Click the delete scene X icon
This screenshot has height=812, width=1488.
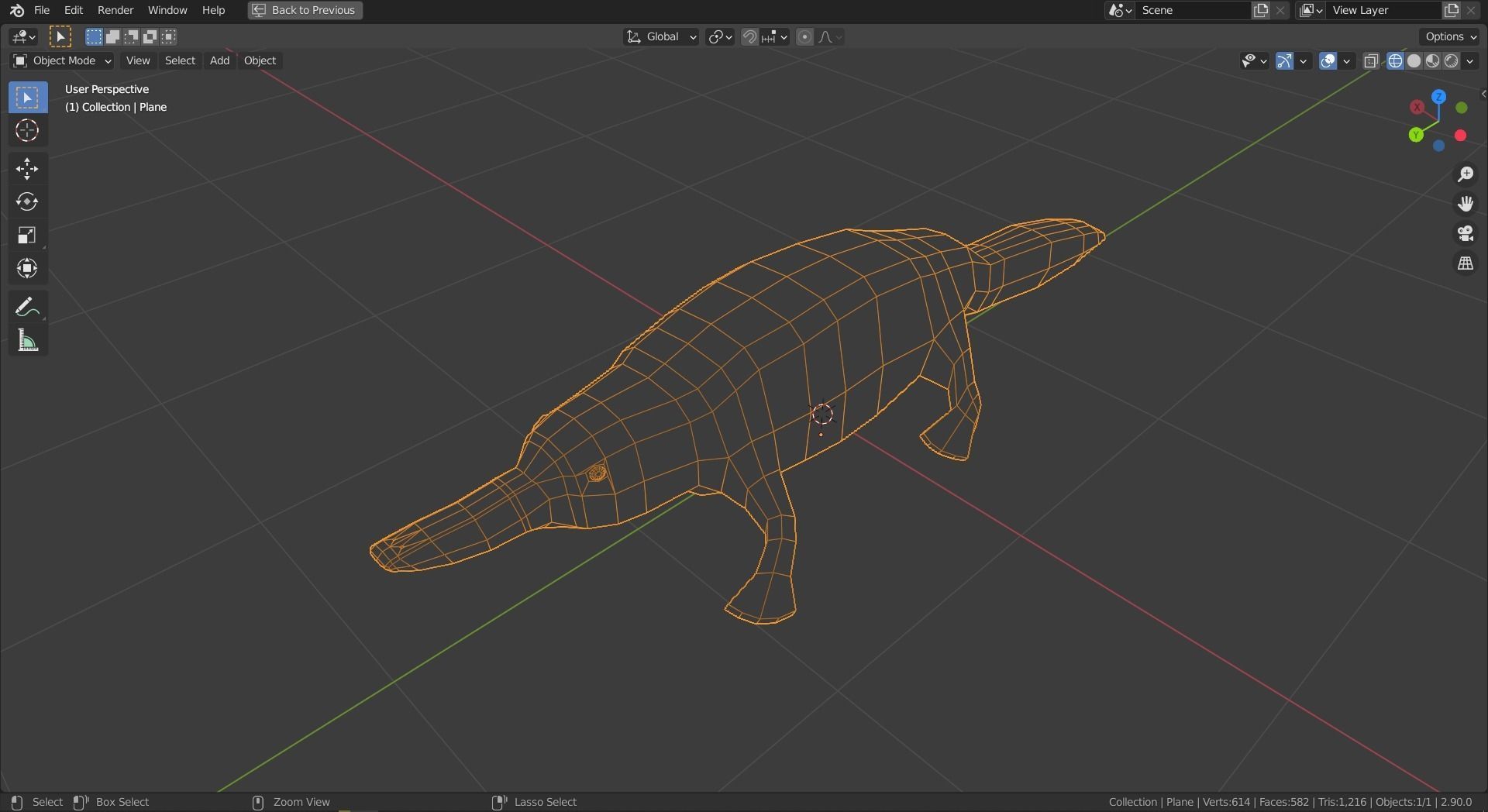[1280, 10]
